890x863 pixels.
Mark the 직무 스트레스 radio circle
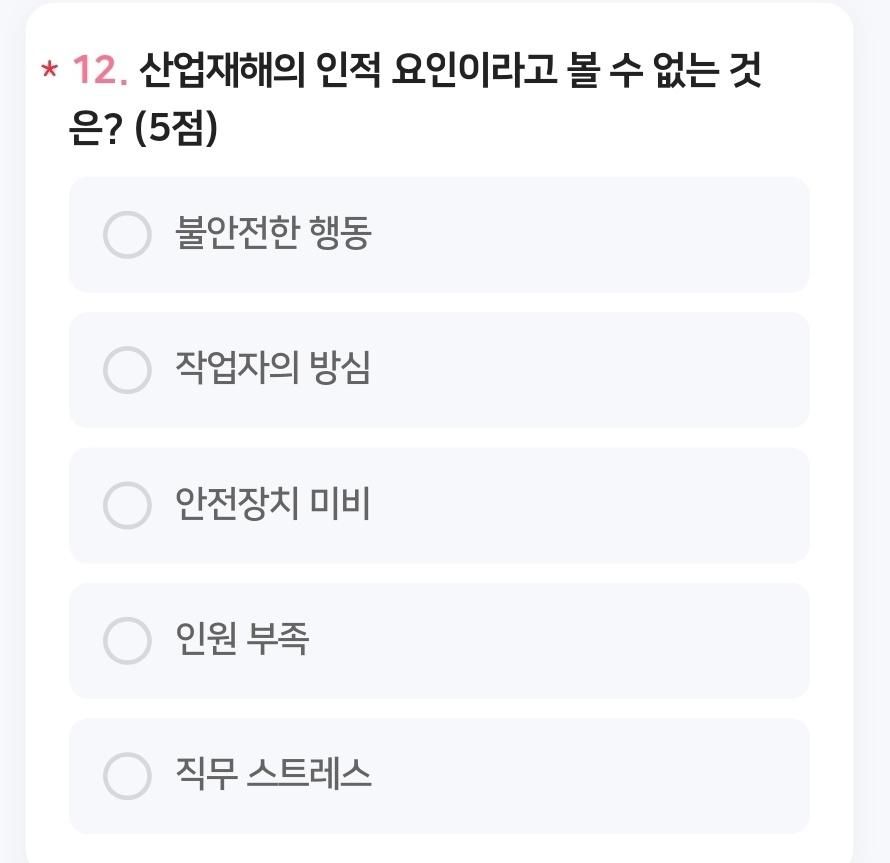tap(127, 775)
